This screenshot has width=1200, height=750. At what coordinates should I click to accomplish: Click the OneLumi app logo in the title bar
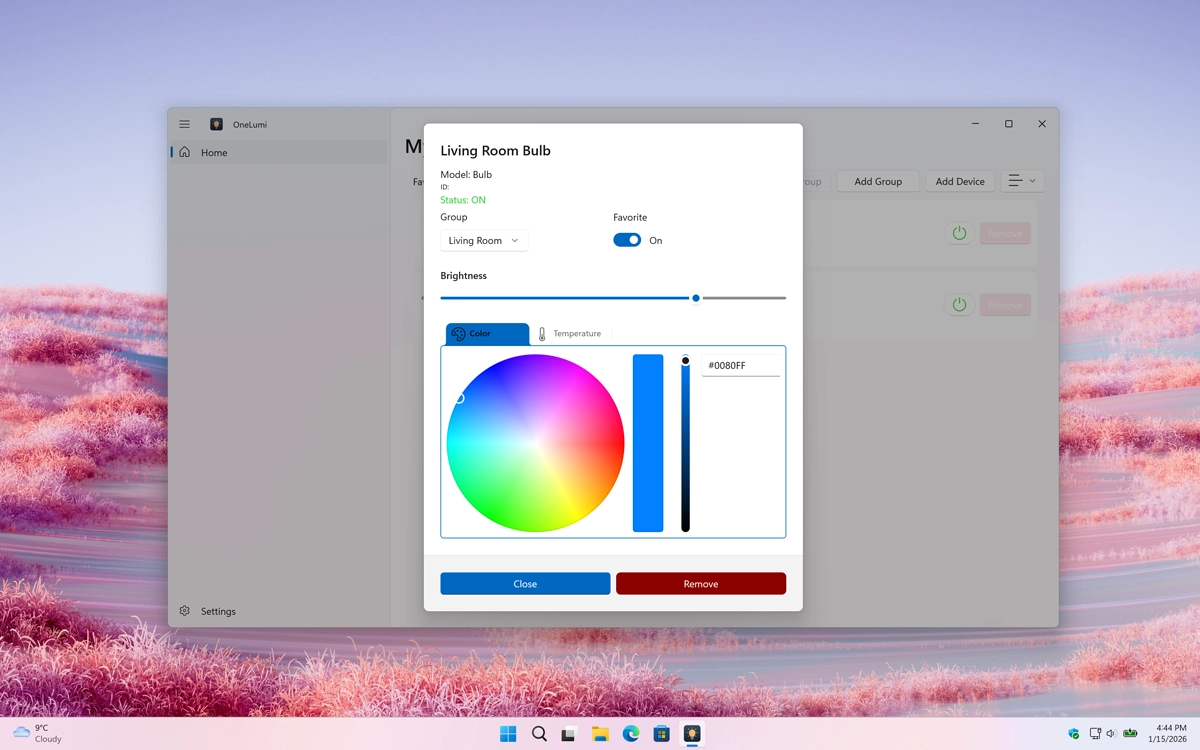pyautogui.click(x=217, y=124)
